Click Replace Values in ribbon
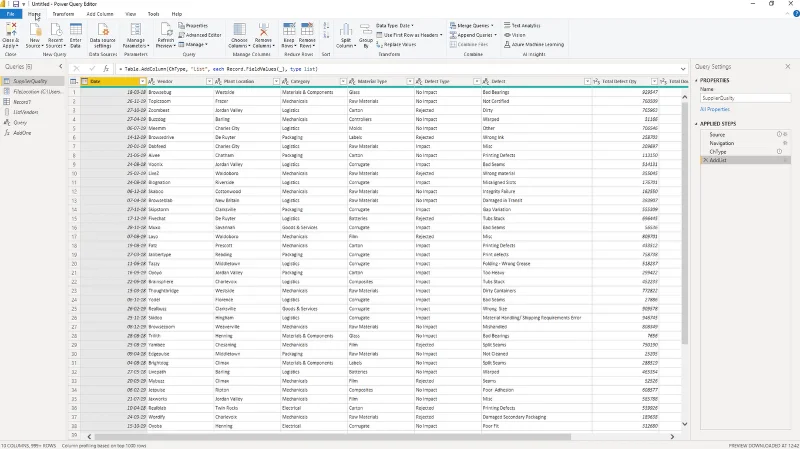 [x=396, y=45]
